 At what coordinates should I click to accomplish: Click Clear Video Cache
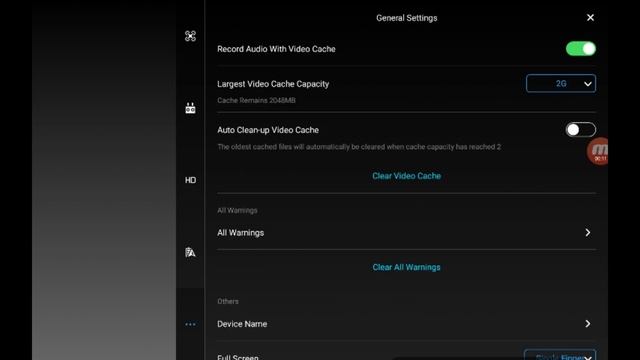[407, 176]
